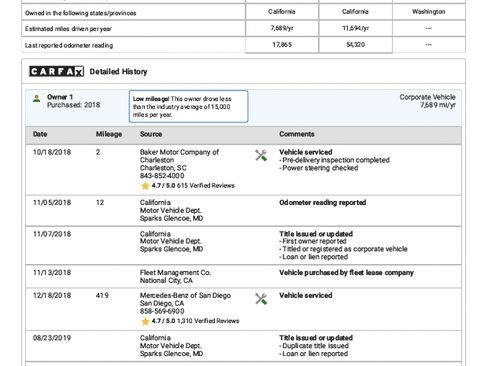This screenshot has width=488, height=366.
Task: Click the 7,689 mi/yr value under Corporate Vehicle
Action: tap(438, 105)
